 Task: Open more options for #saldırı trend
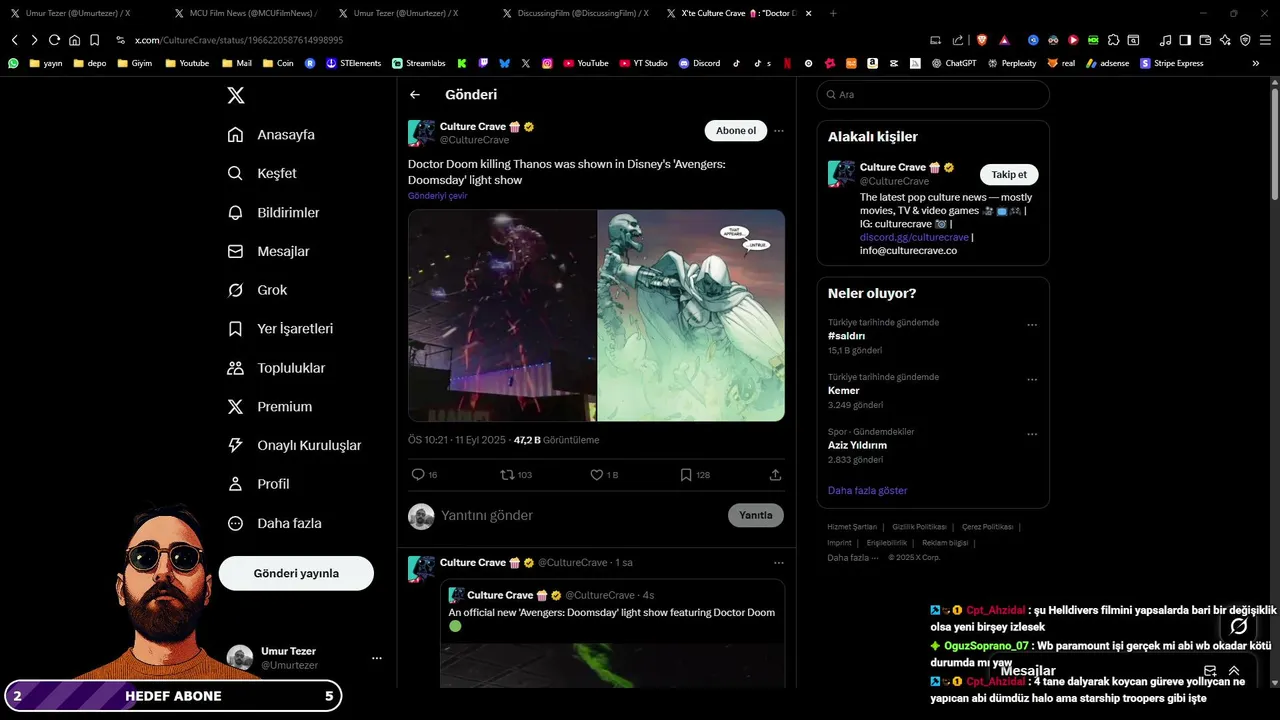(1032, 325)
